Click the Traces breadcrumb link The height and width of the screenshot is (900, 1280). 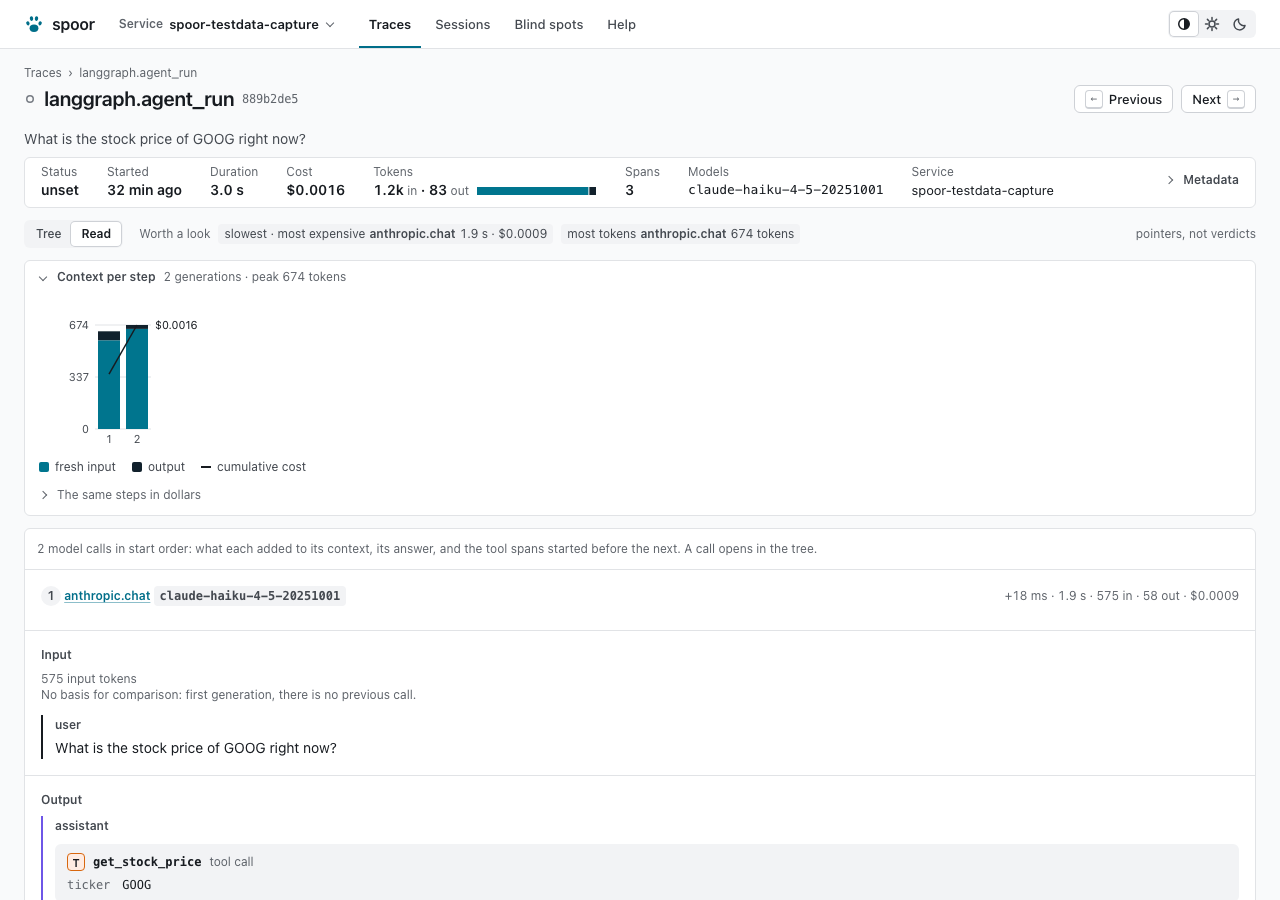43,73
